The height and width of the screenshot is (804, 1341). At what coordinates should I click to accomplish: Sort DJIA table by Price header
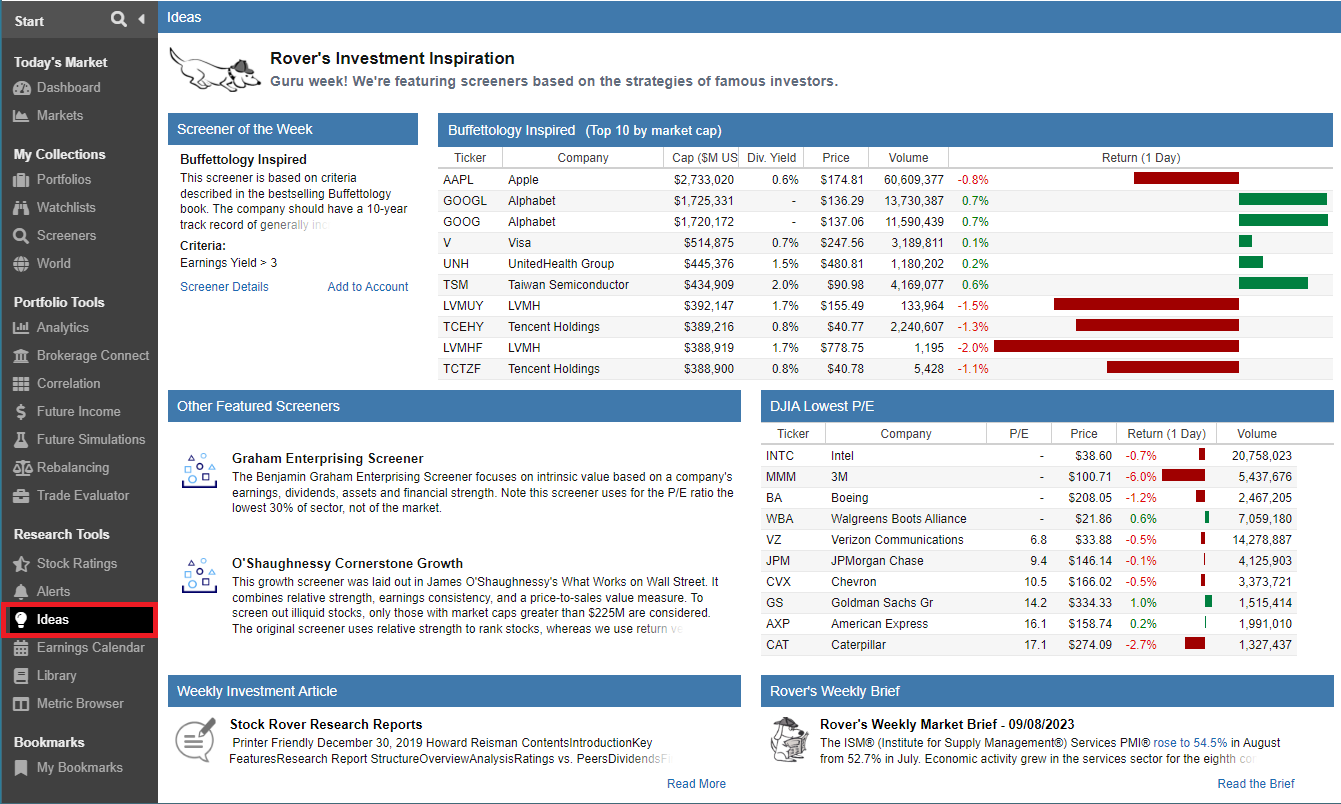coord(1084,434)
